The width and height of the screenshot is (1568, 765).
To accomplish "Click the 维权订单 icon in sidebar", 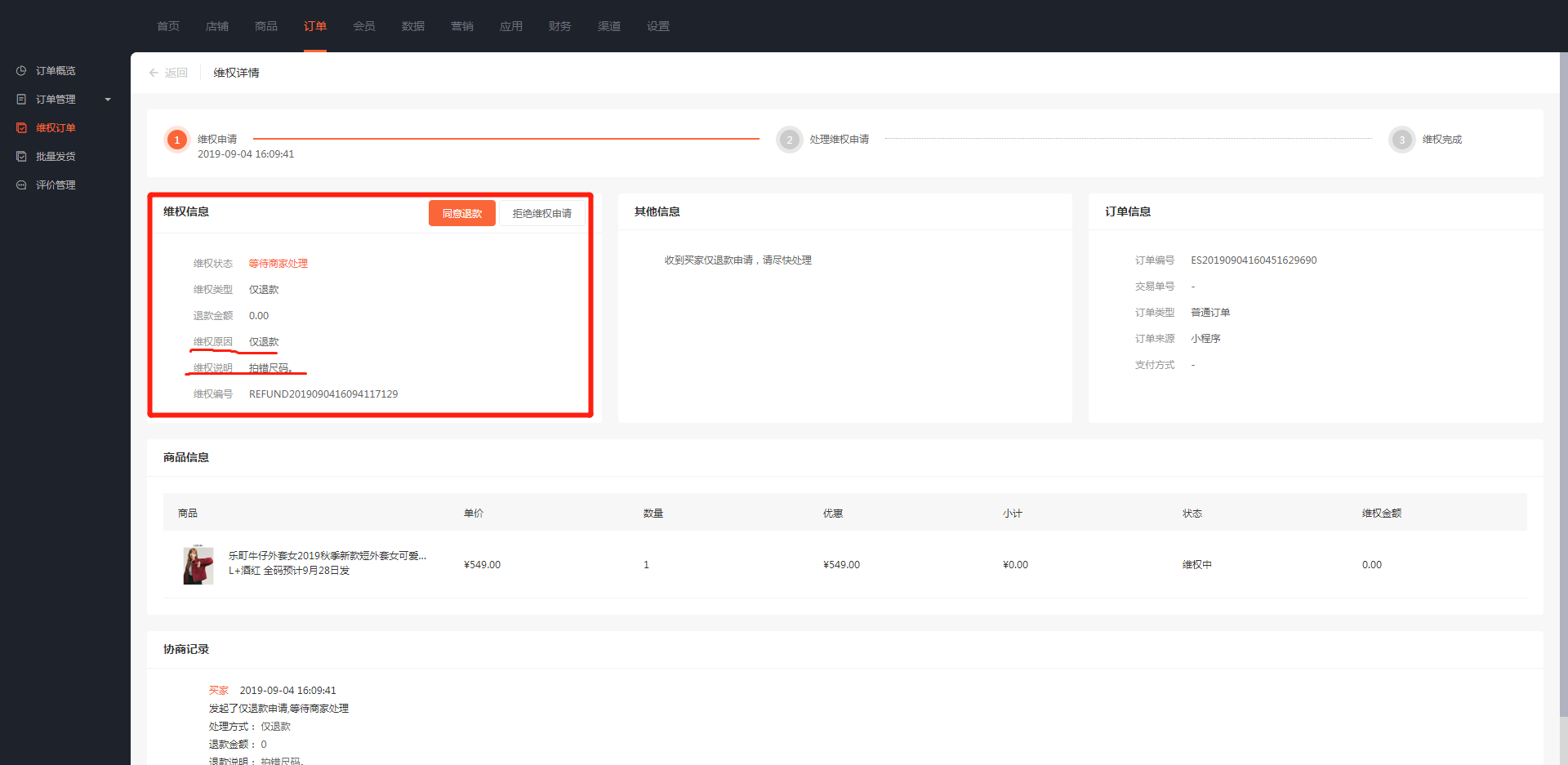I will (x=21, y=128).
